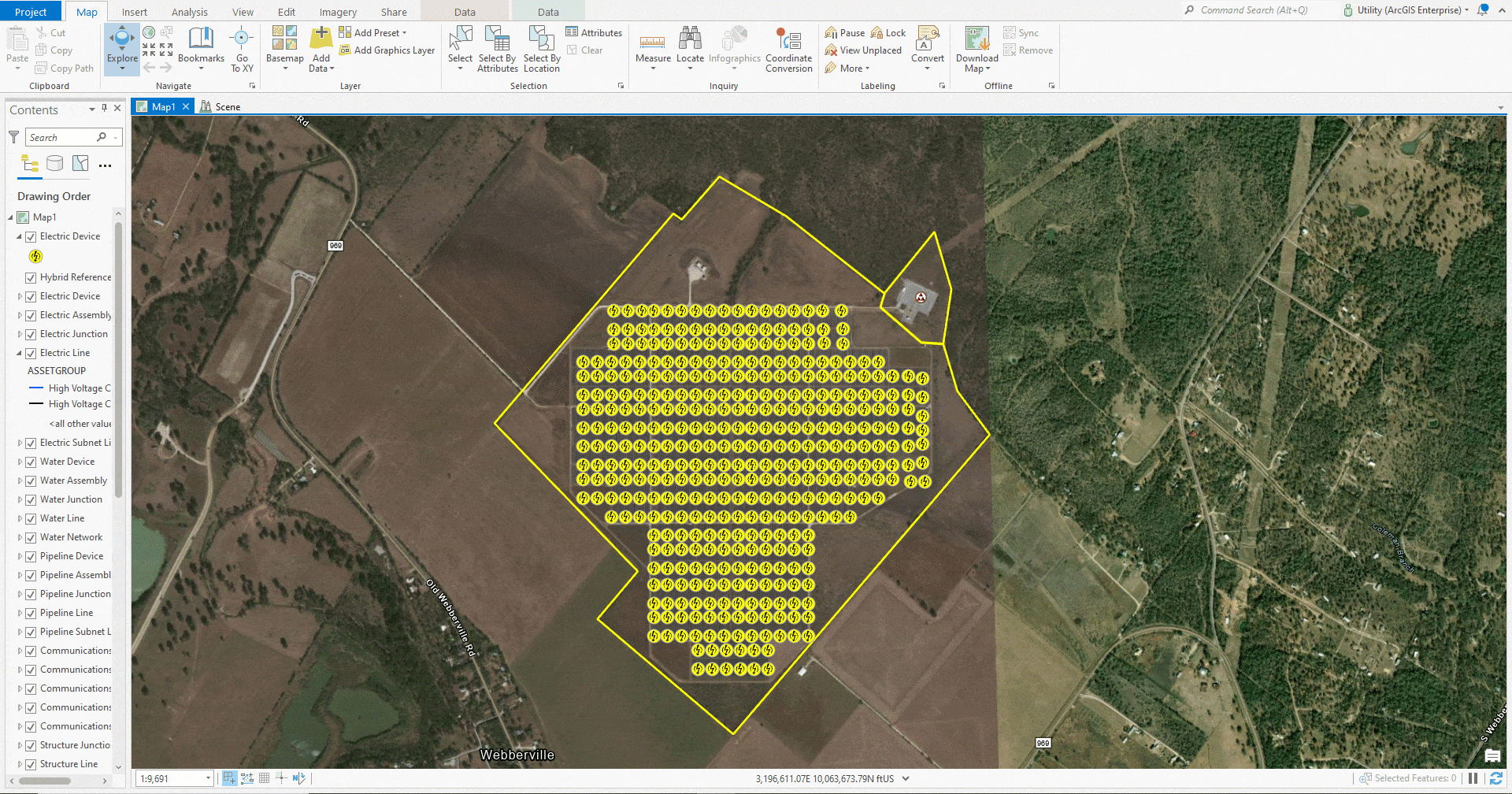Switch to the Scene view tab
1512x794 pixels.
[220, 106]
